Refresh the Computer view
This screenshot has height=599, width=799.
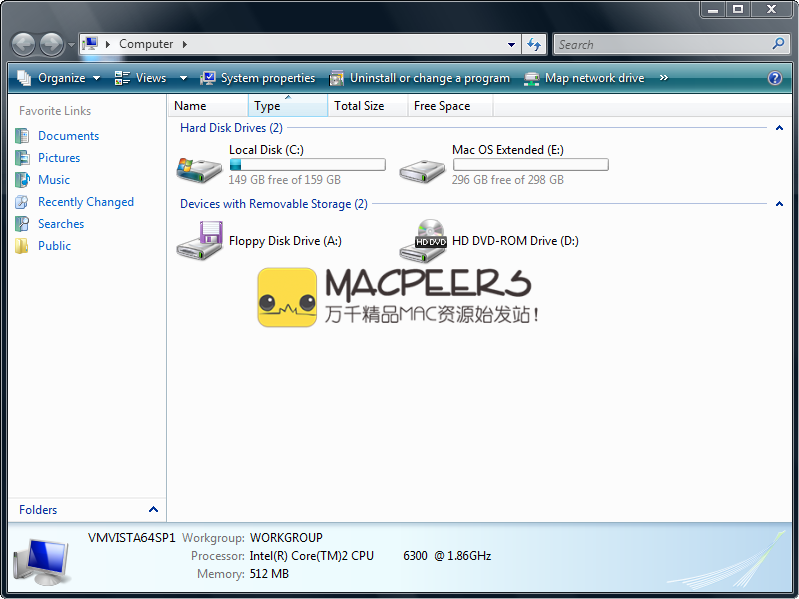coord(534,44)
